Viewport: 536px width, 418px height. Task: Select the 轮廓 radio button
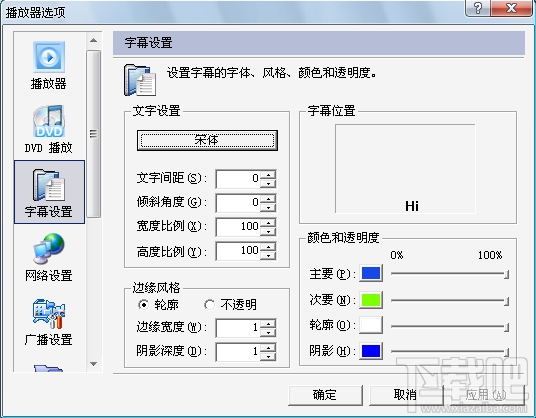[144, 304]
